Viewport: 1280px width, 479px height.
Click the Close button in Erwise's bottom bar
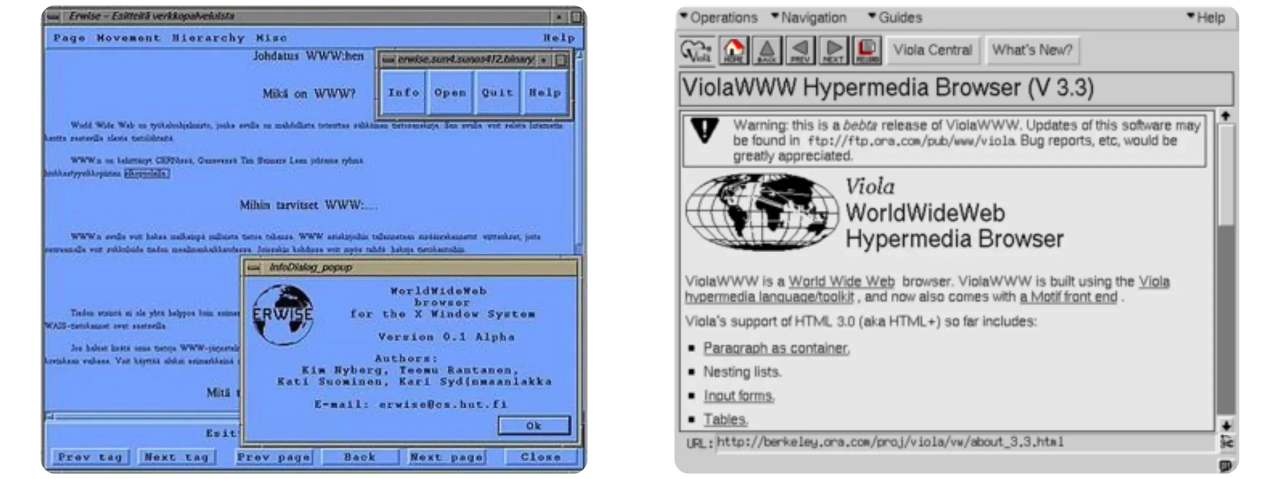coord(540,457)
